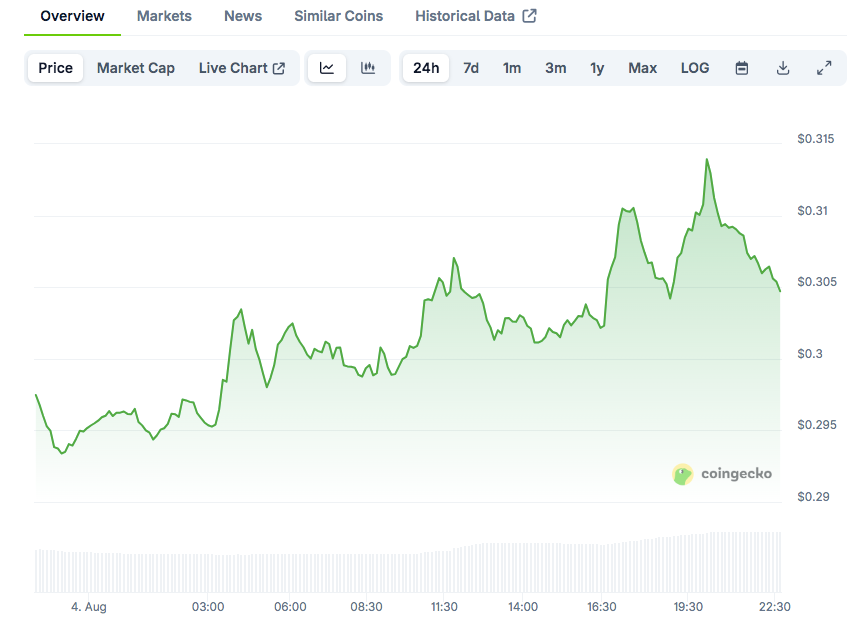The image size is (849, 626).
Task: Click volume bars at the chart bottom
Action: pyautogui.click(x=400, y=570)
